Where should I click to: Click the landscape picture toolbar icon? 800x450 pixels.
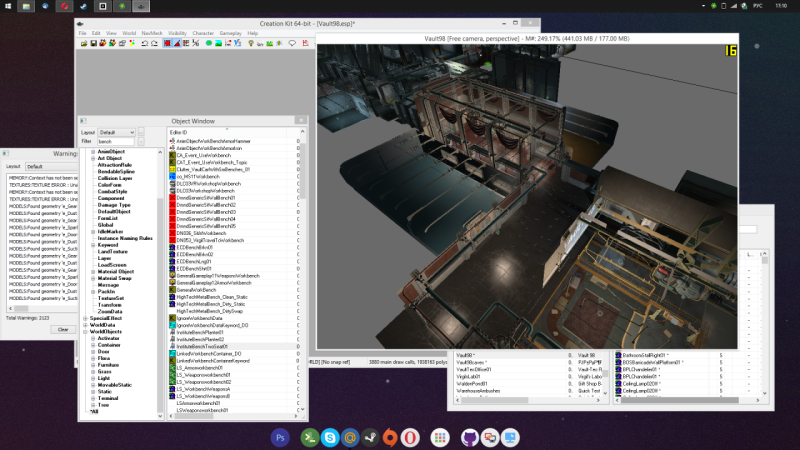(218, 43)
